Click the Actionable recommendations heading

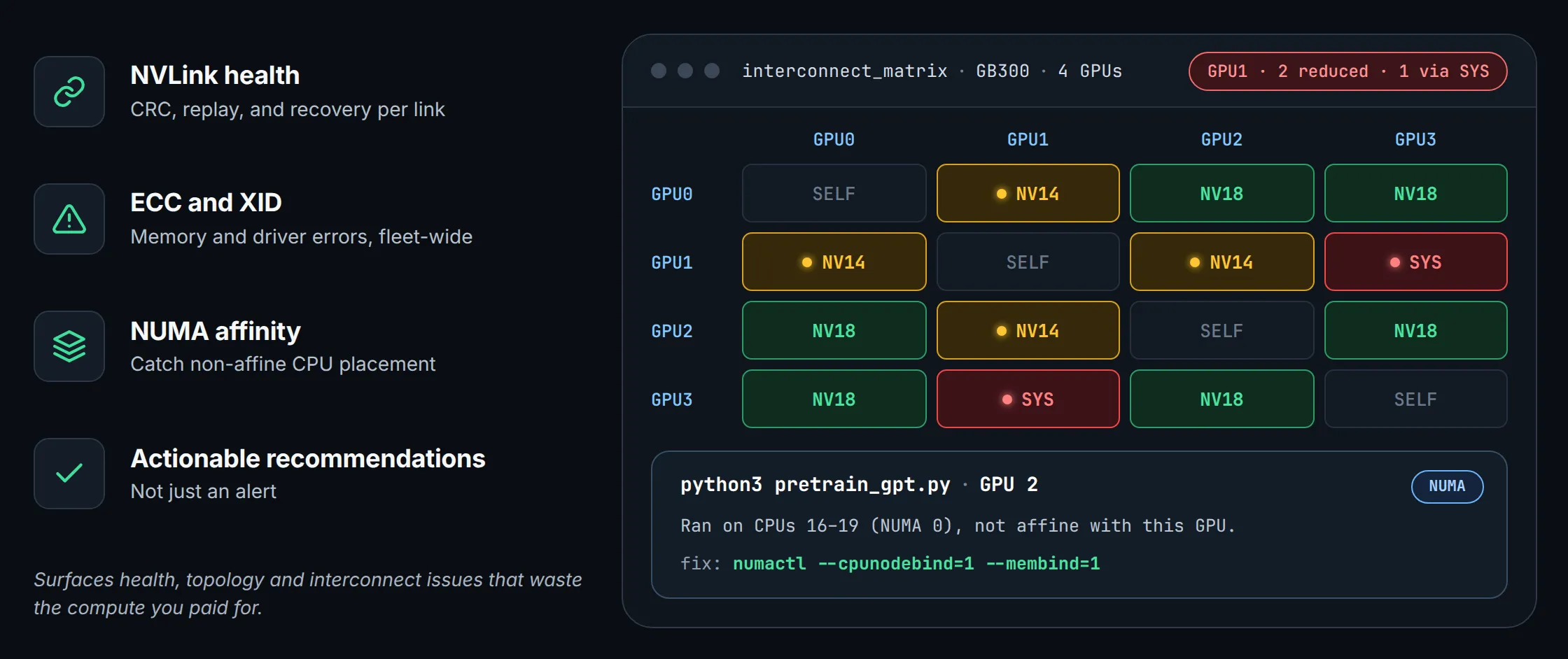(308, 458)
